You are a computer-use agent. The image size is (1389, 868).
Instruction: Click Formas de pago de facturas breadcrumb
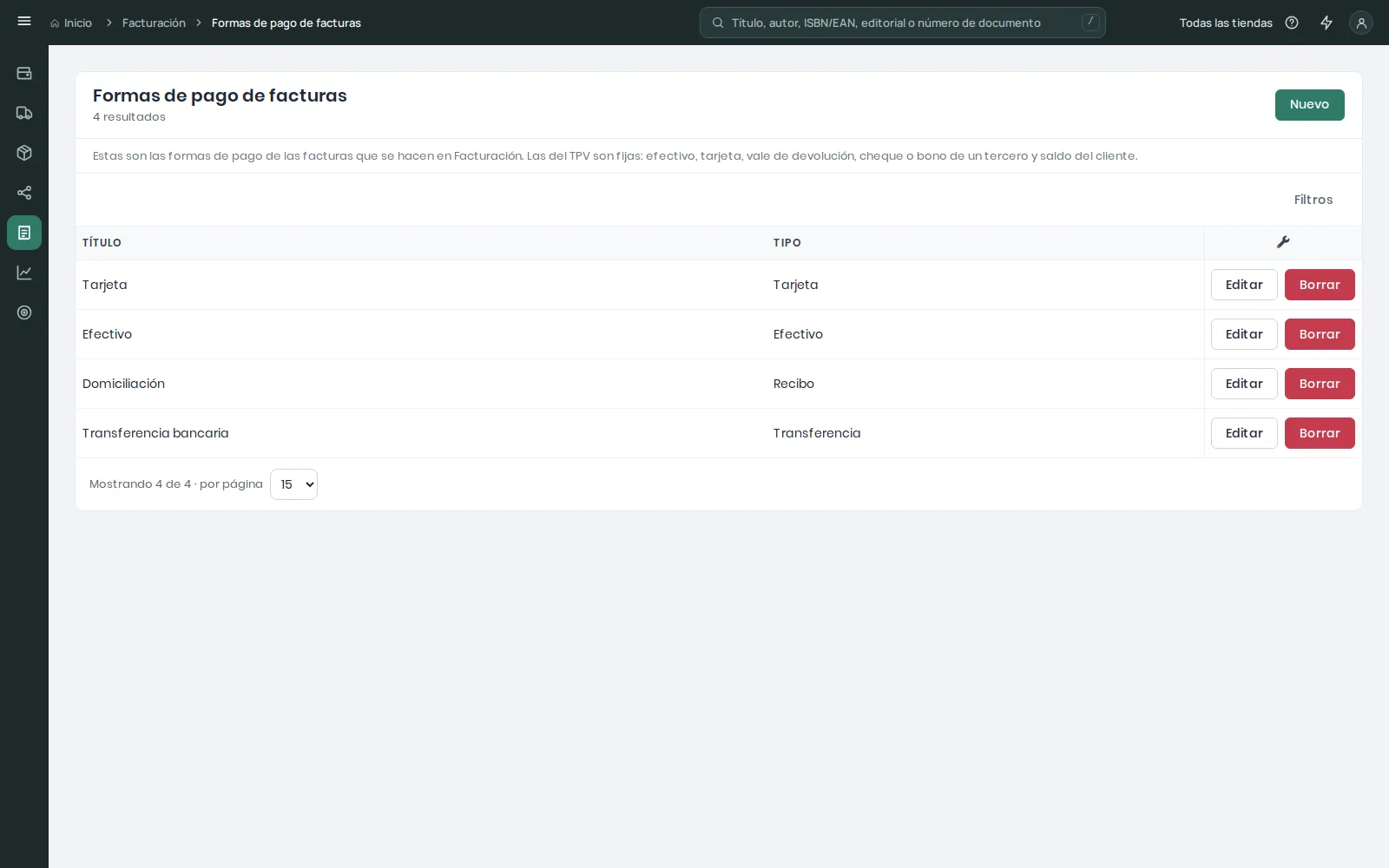tap(286, 23)
